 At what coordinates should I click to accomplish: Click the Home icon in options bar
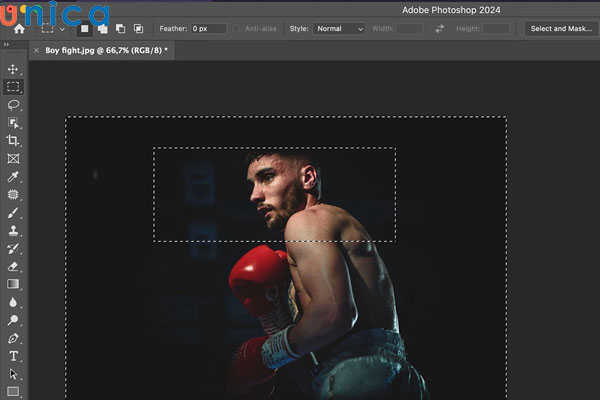pyautogui.click(x=19, y=29)
